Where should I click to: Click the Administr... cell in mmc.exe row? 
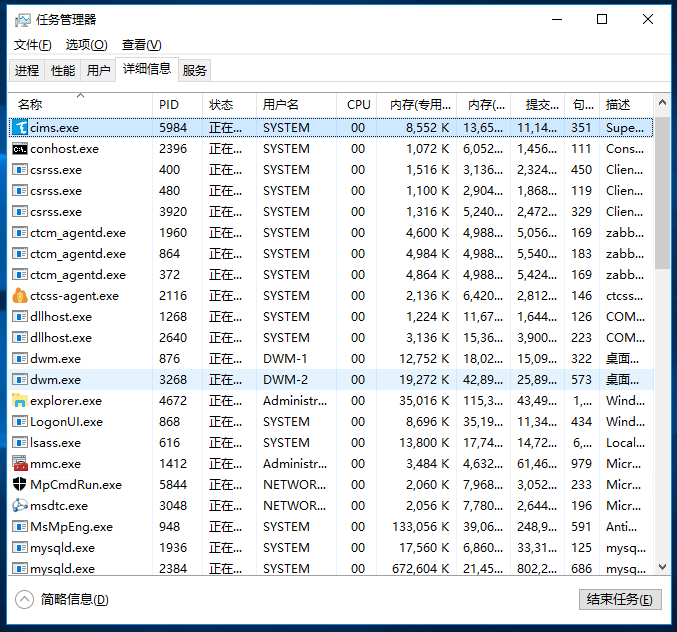(x=295, y=464)
